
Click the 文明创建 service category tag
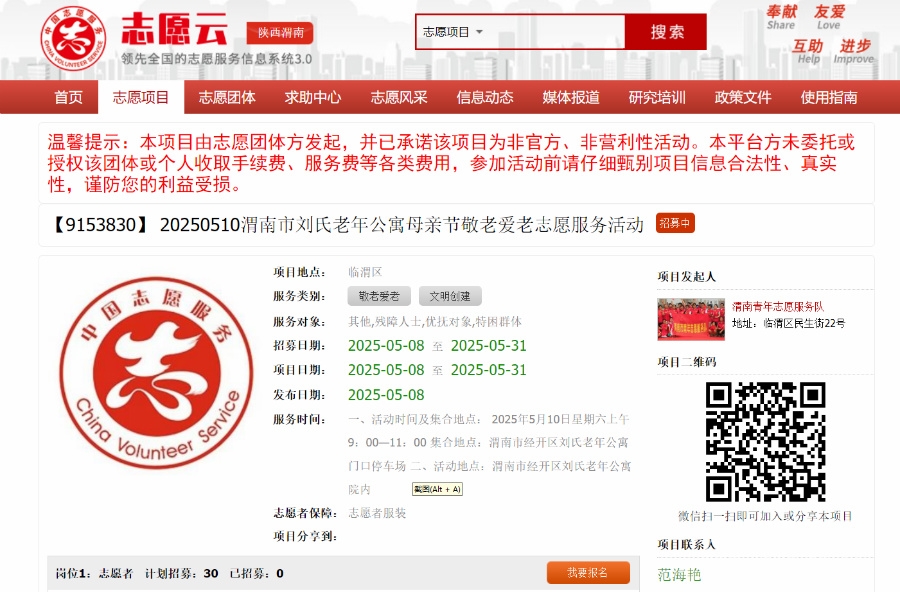coord(450,296)
